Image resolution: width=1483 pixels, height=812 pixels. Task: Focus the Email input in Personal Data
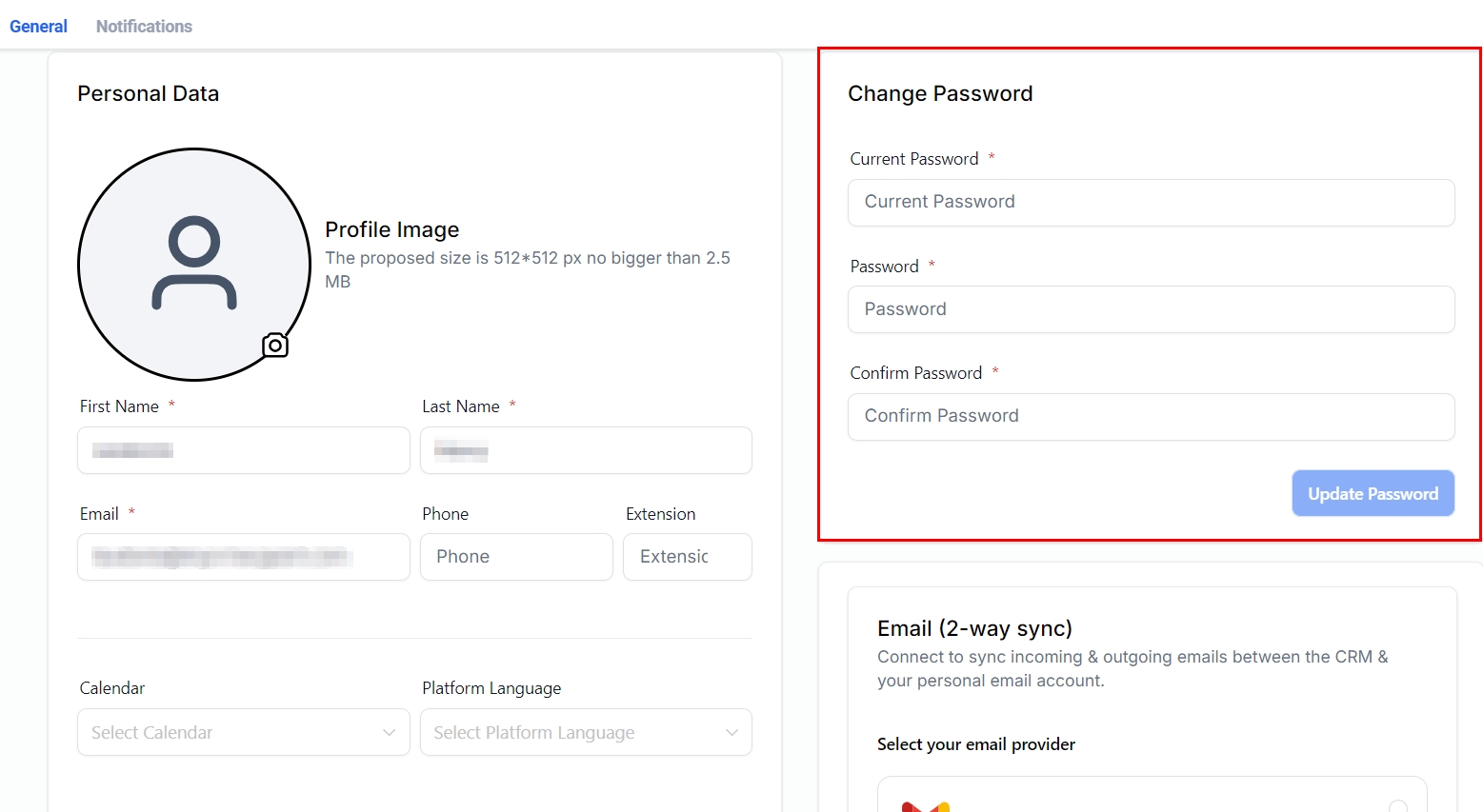coord(243,557)
